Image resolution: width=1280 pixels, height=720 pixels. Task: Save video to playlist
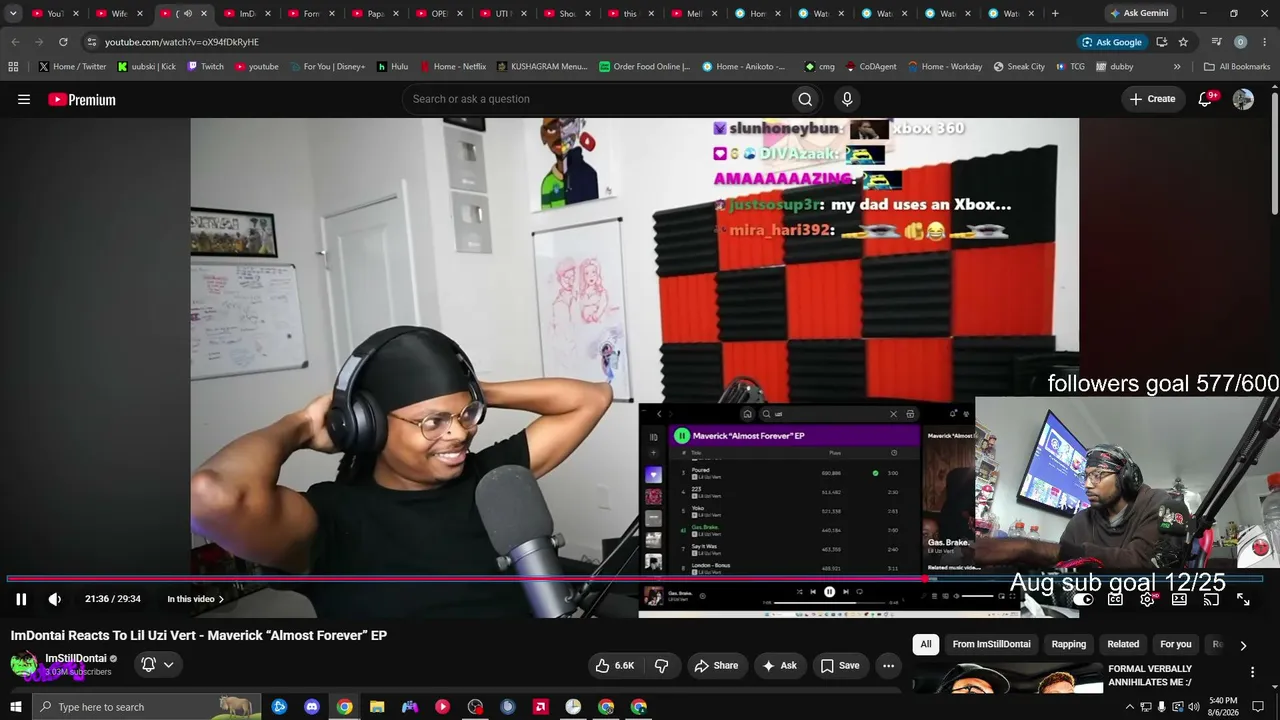pos(840,665)
